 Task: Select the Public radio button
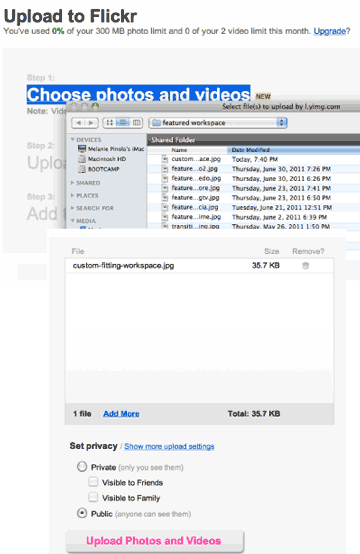coord(82,513)
